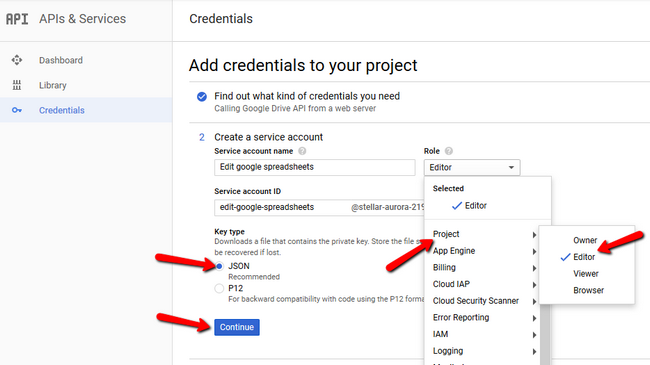The width and height of the screenshot is (650, 365).
Task: Expand the App Engine roles submenu
Action: click(485, 251)
